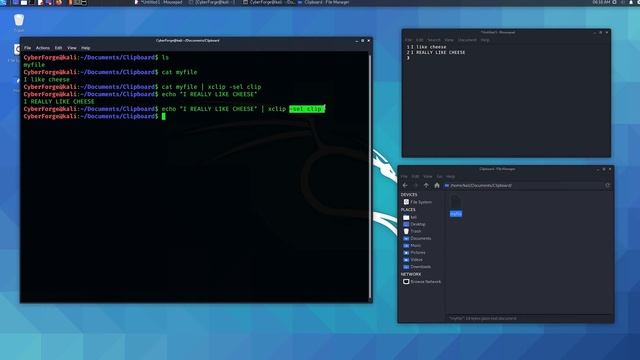Image resolution: width=640 pixels, height=360 pixels.
Task: Select Videos in File Manager sidebar
Action: click(x=413, y=260)
